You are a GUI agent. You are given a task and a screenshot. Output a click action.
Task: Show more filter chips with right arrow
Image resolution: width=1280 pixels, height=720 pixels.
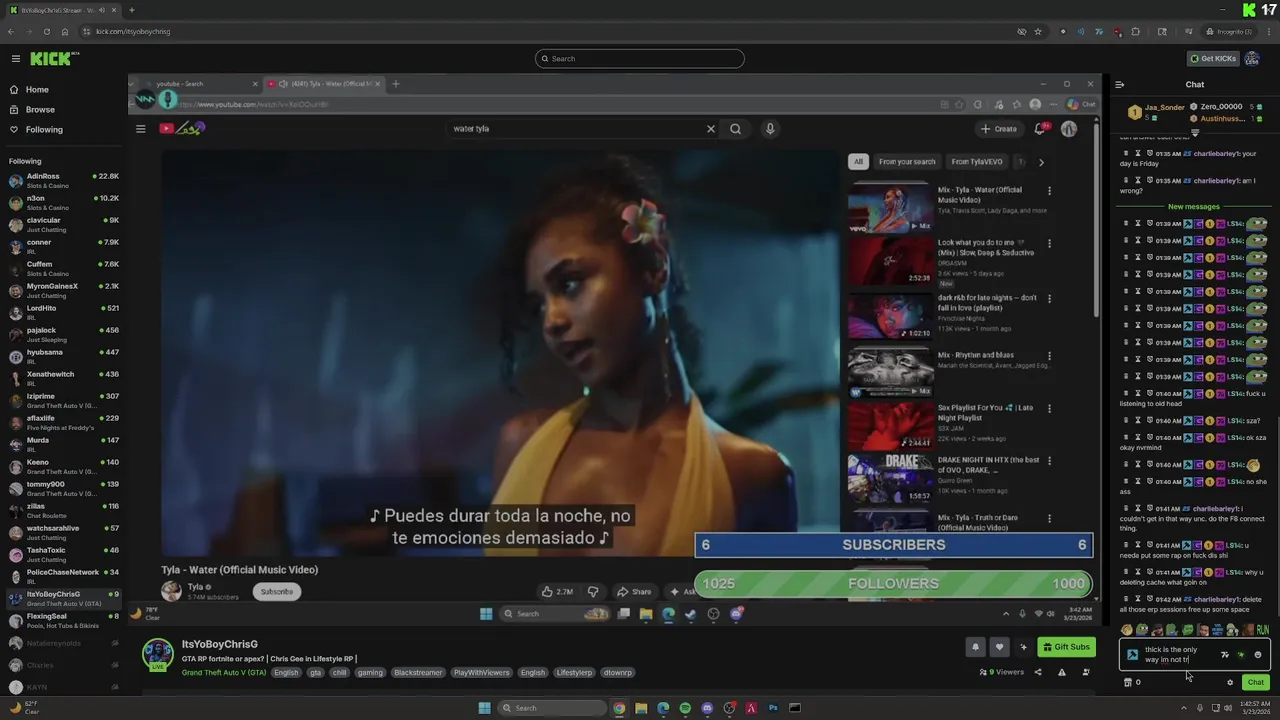click(1041, 161)
